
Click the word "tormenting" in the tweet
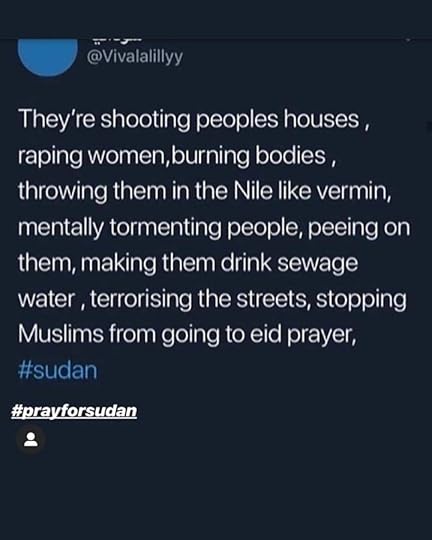pos(165,228)
